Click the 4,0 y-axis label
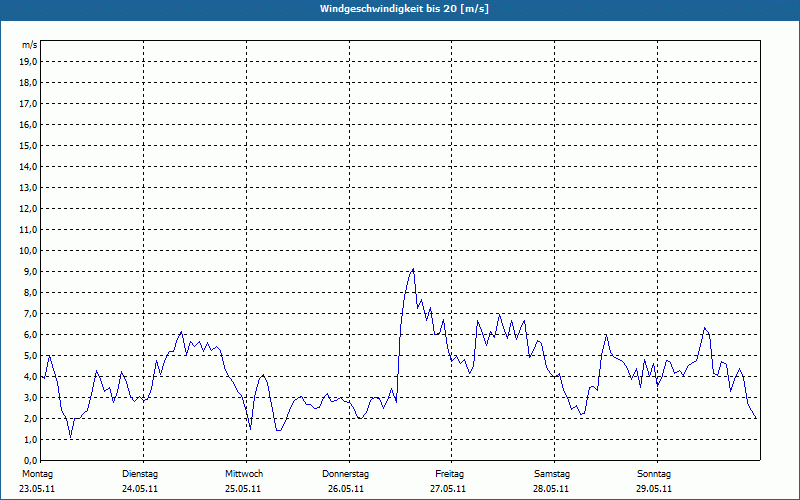800x500 pixels. (x=30, y=377)
